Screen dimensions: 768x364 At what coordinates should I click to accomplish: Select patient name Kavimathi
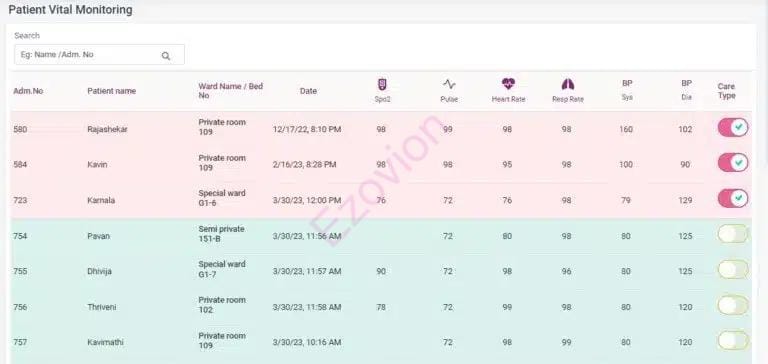[x=105, y=342]
